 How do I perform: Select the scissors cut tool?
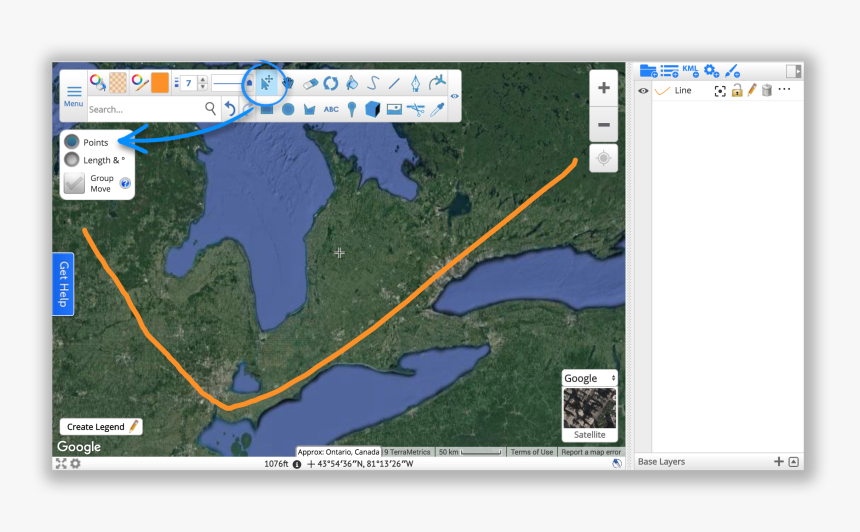coord(416,109)
